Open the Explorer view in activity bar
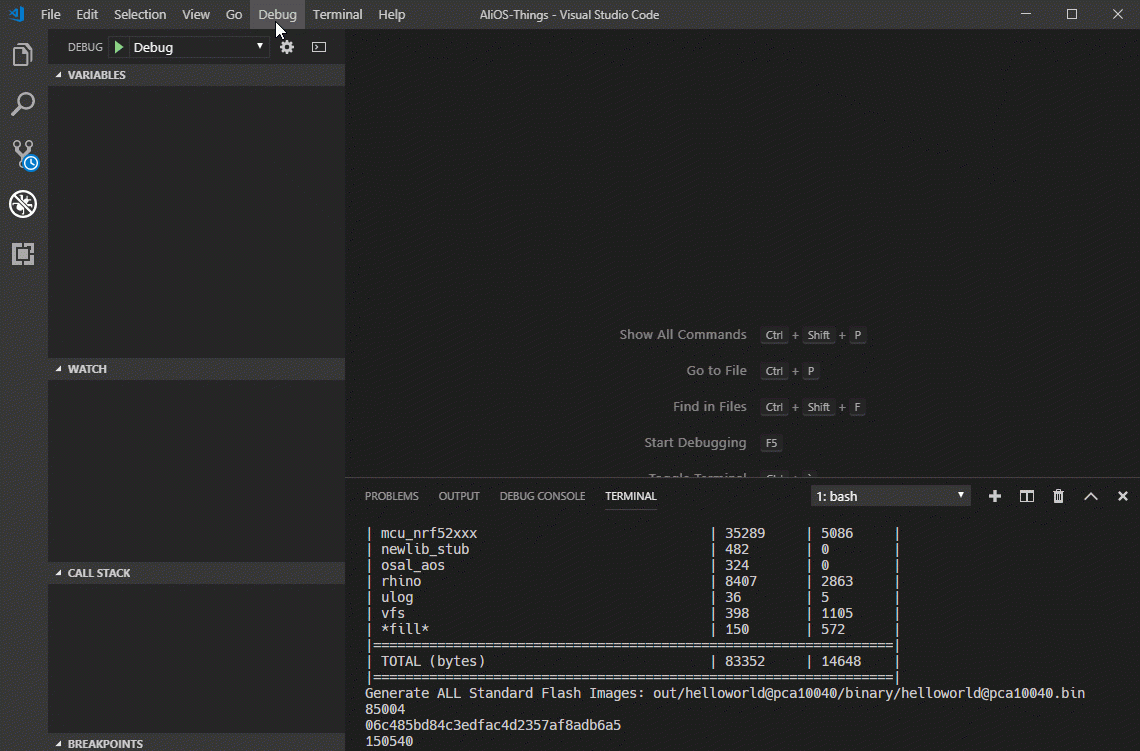1140x751 pixels. click(x=23, y=55)
